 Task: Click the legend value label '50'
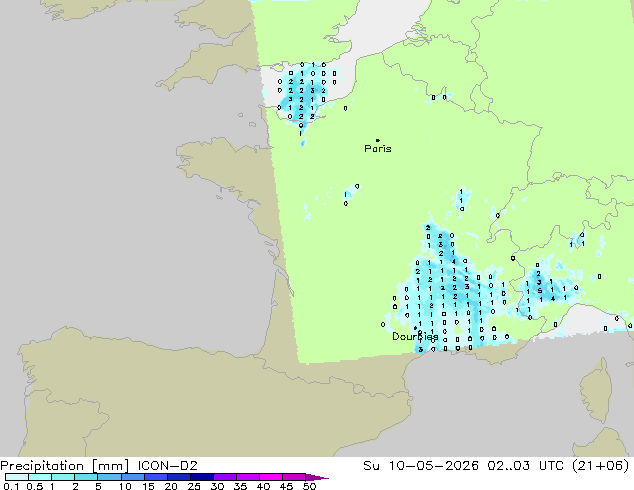click(x=309, y=486)
